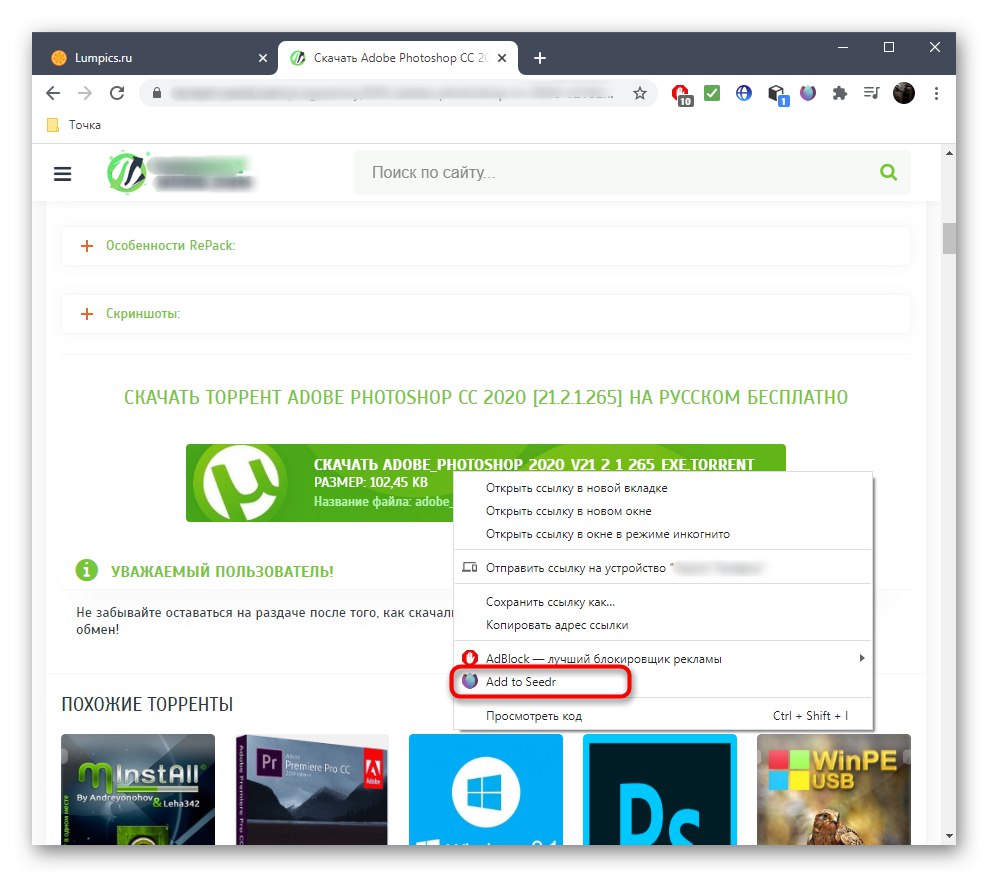Expand the Скриншоты section
This screenshot has width=988, height=877.
485,314
